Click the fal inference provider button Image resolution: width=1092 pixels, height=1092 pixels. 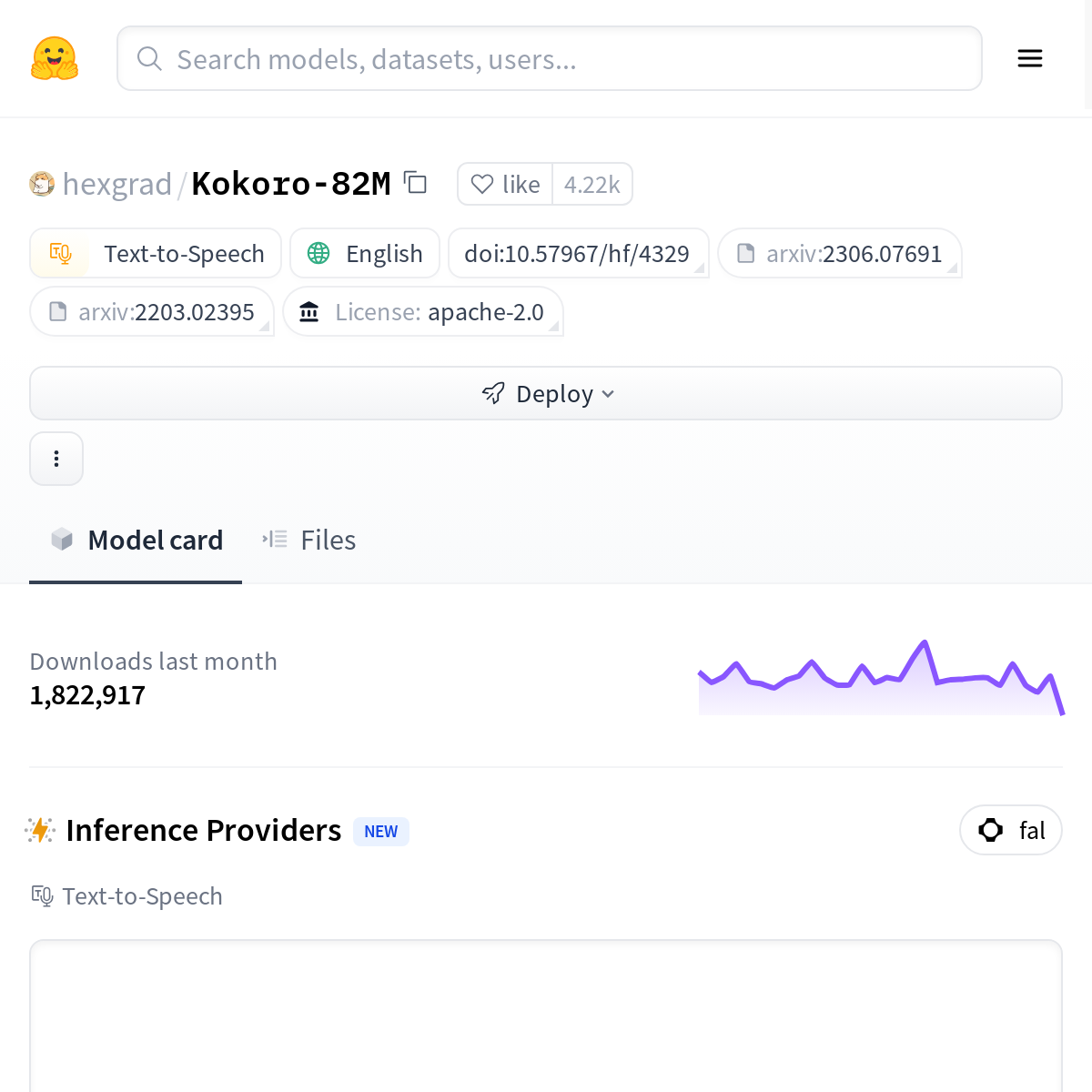(x=1010, y=830)
